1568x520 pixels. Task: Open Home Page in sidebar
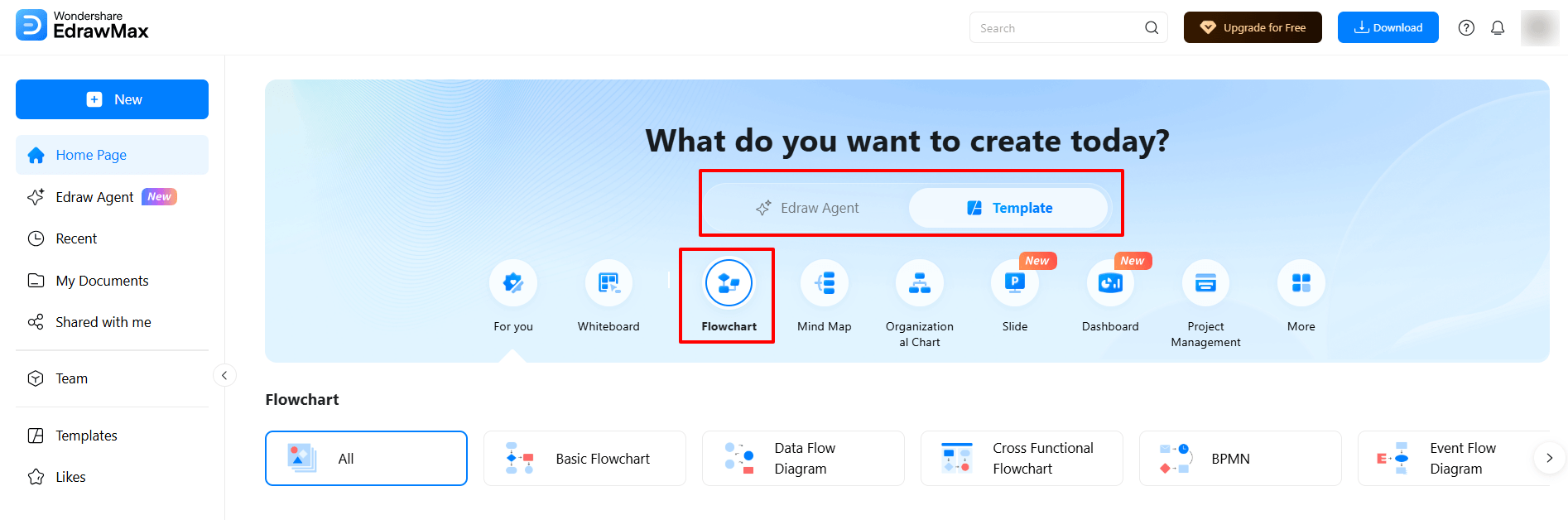(112, 155)
